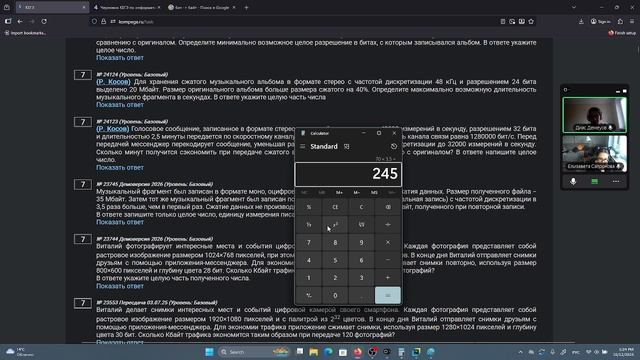Click digit 6 on Calculator keypad

pyautogui.click(x=361, y=260)
